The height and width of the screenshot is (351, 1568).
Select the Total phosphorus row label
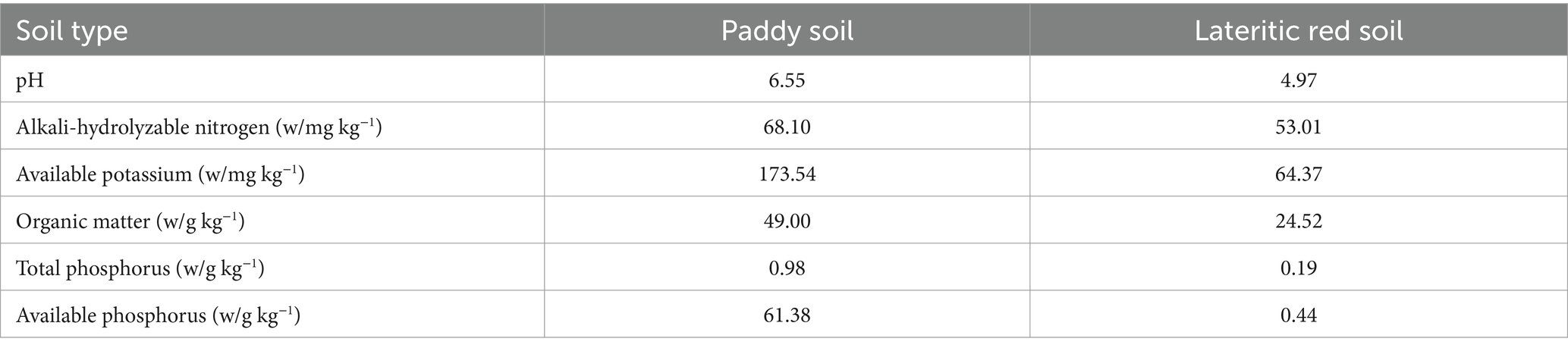[x=140, y=268]
